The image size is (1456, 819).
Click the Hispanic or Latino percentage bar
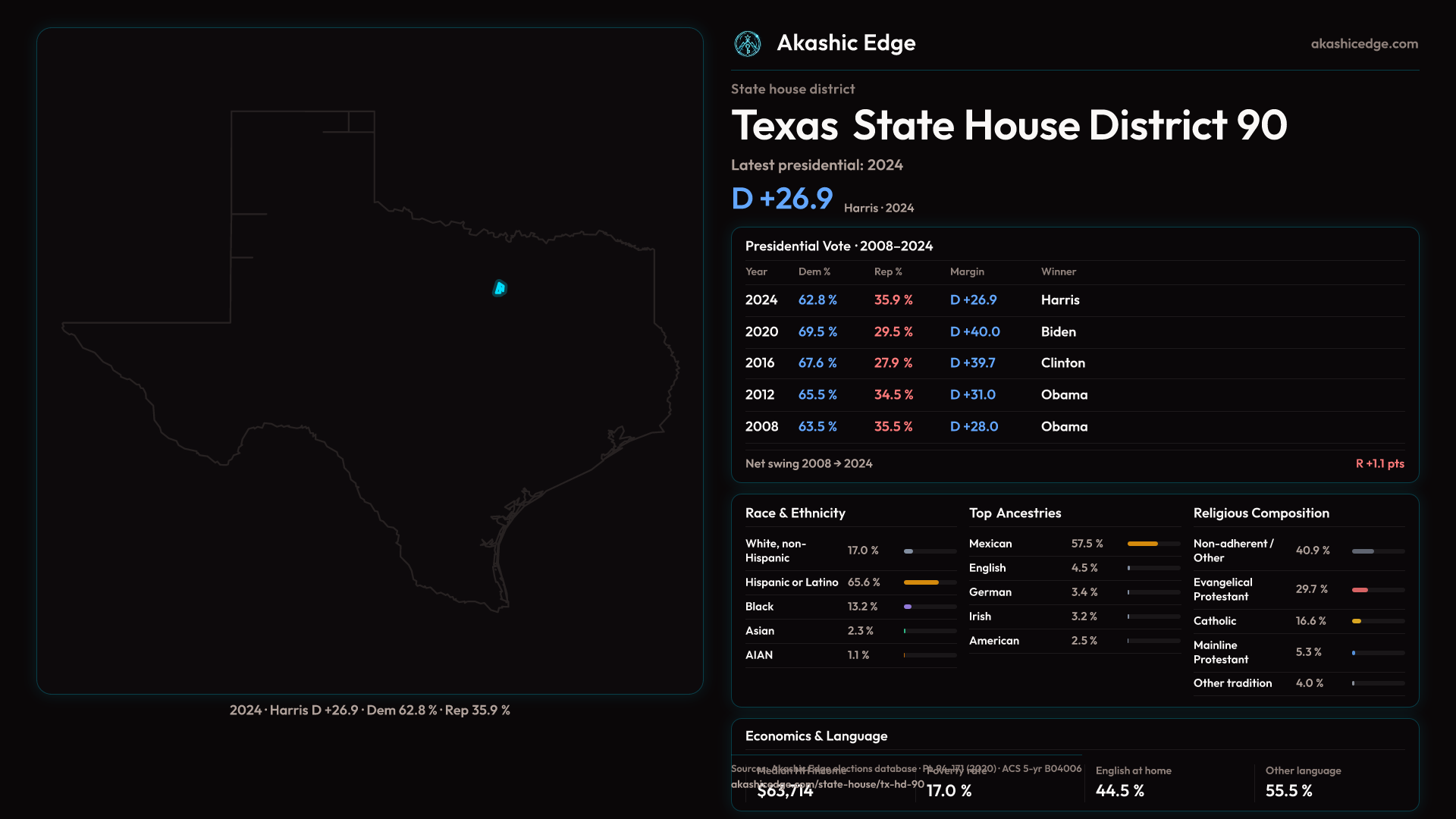point(922,582)
